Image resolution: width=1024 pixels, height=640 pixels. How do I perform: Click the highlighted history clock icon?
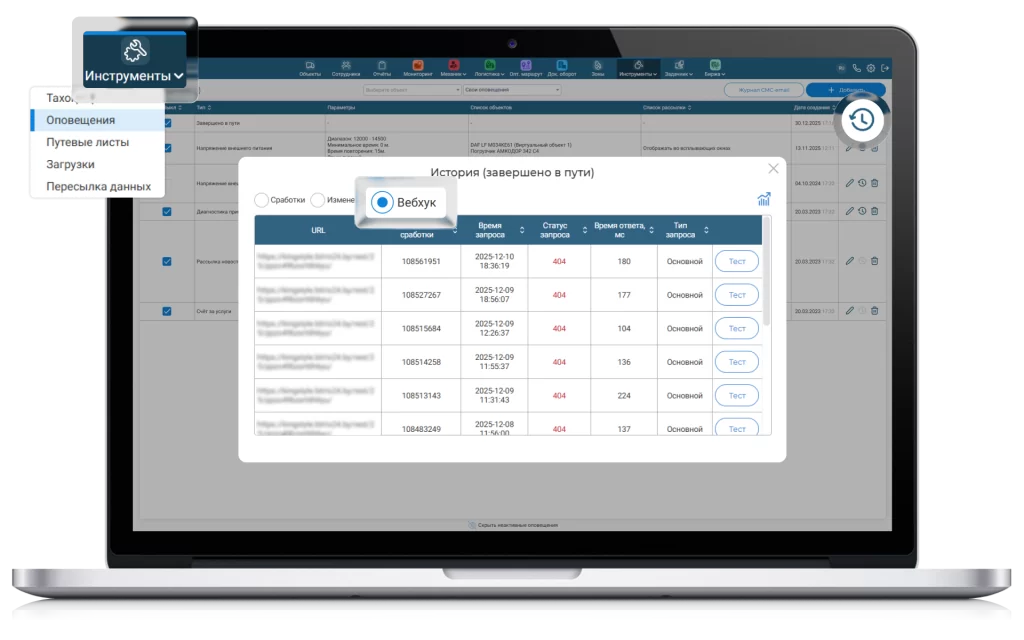(x=861, y=120)
